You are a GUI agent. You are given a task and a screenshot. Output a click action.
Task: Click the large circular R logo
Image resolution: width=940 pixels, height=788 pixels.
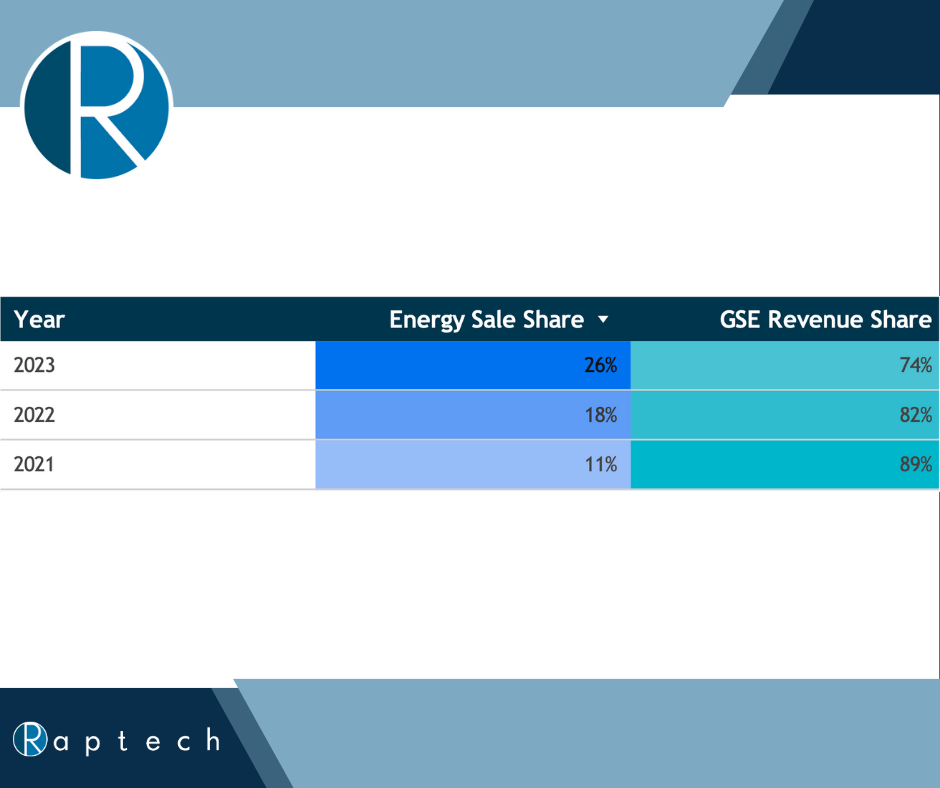(97, 106)
